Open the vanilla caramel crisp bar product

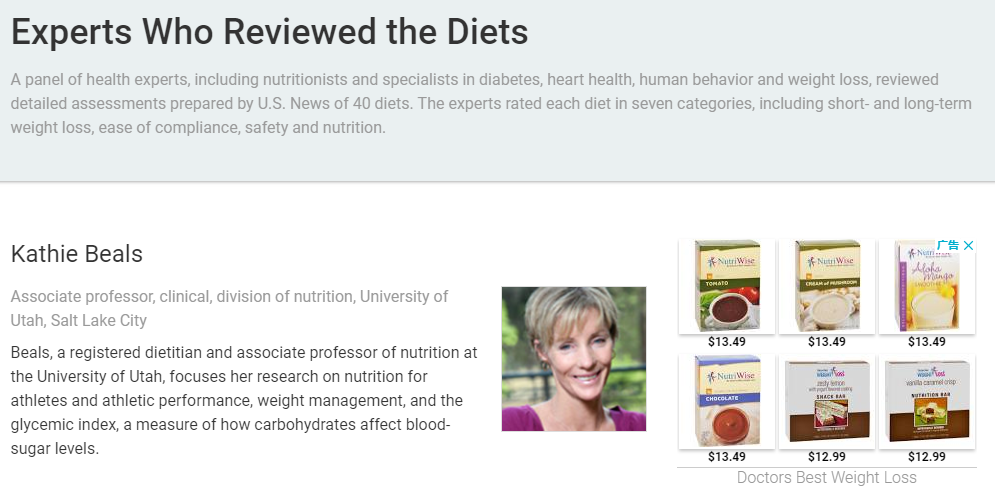pyautogui.click(x=927, y=401)
